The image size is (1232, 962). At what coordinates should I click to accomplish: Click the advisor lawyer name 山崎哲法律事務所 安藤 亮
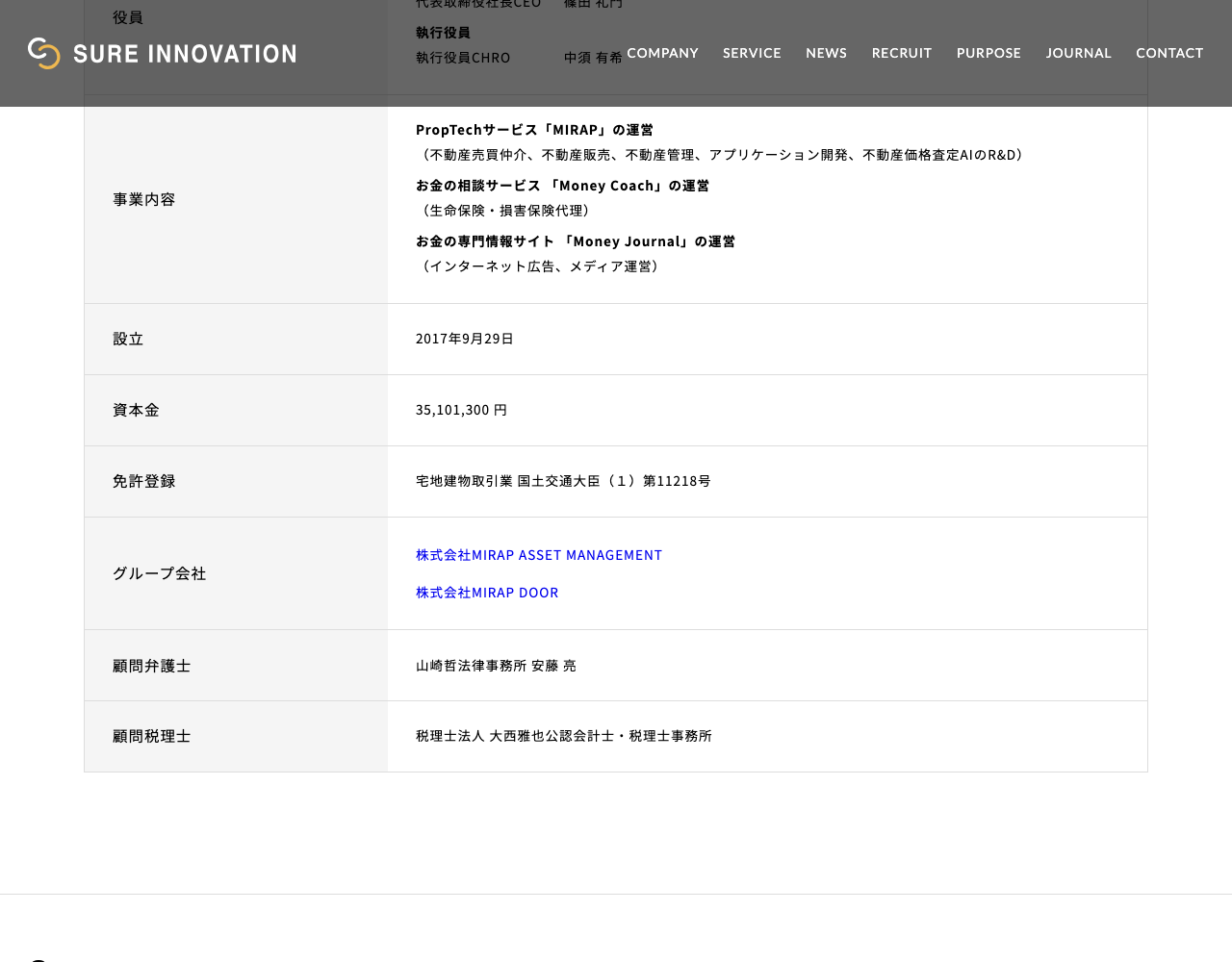click(x=496, y=666)
